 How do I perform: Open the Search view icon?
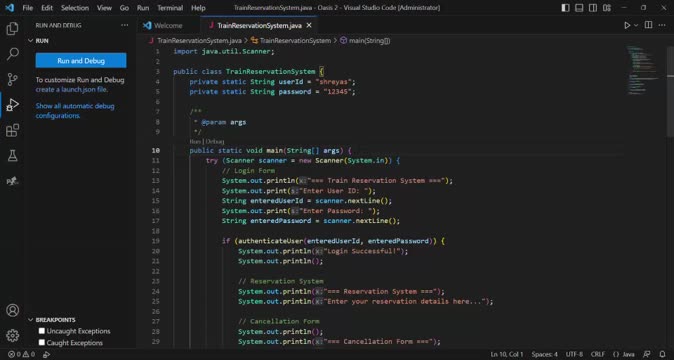click(x=12, y=54)
